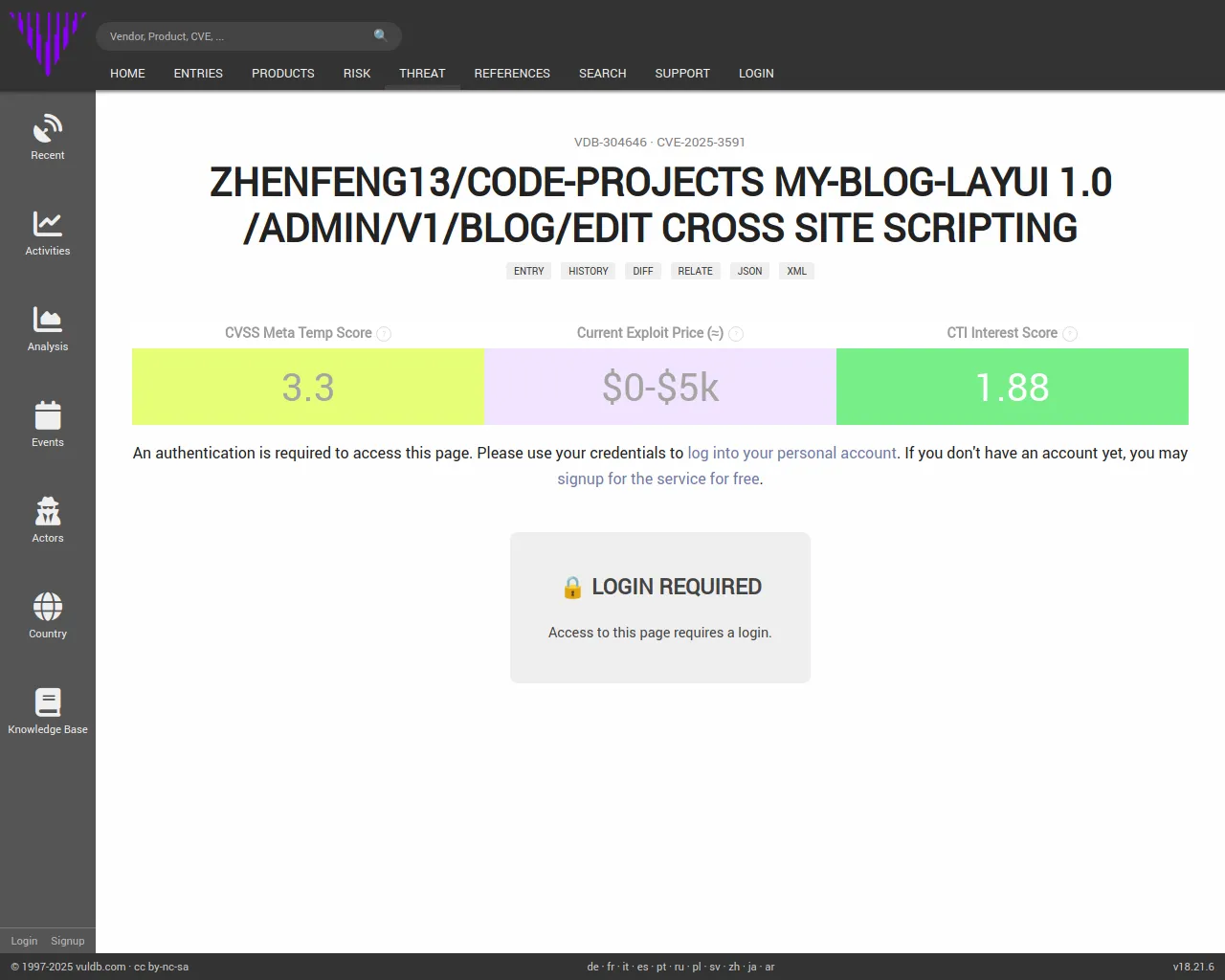Image resolution: width=1225 pixels, height=980 pixels.
Task: Switch language to de
Action: [592, 967]
